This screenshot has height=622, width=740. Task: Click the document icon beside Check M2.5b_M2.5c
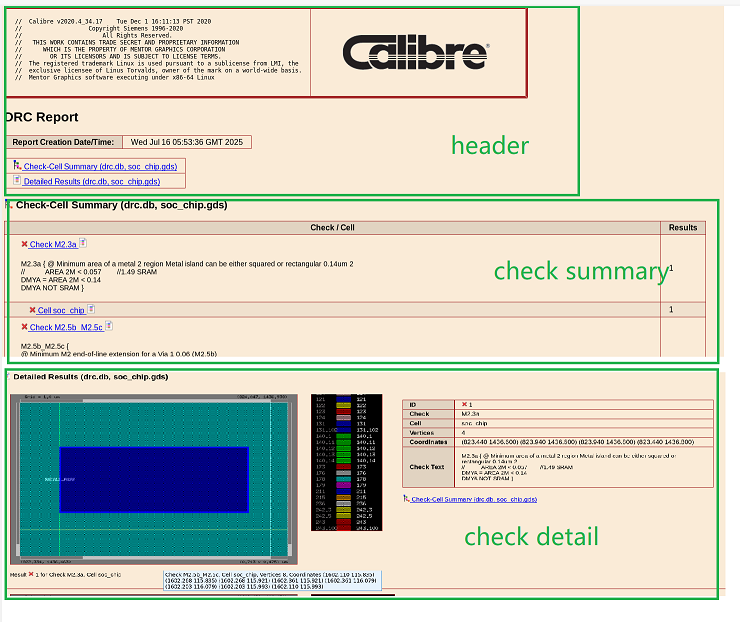[108, 326]
